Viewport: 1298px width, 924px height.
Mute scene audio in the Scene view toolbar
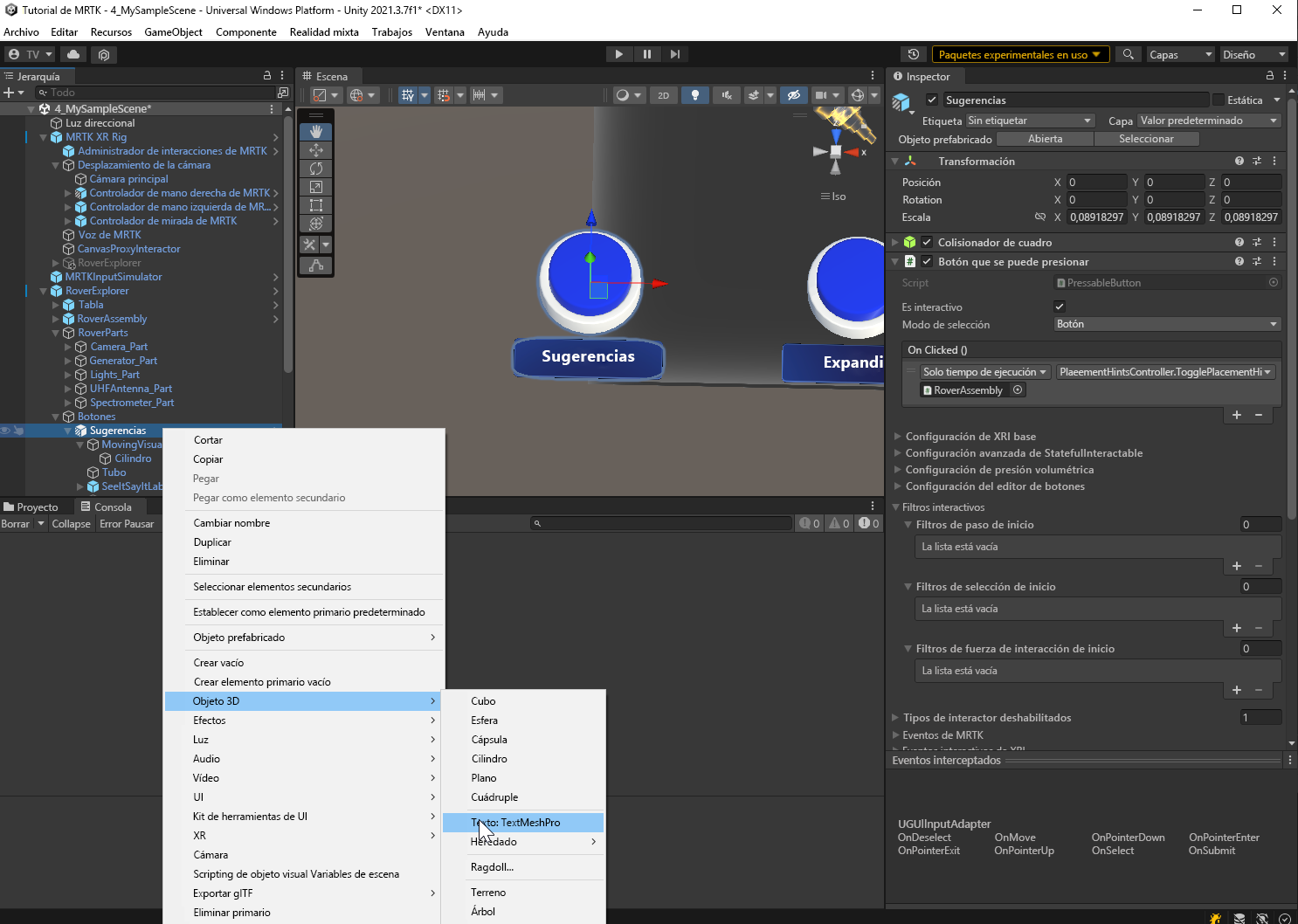[x=726, y=94]
